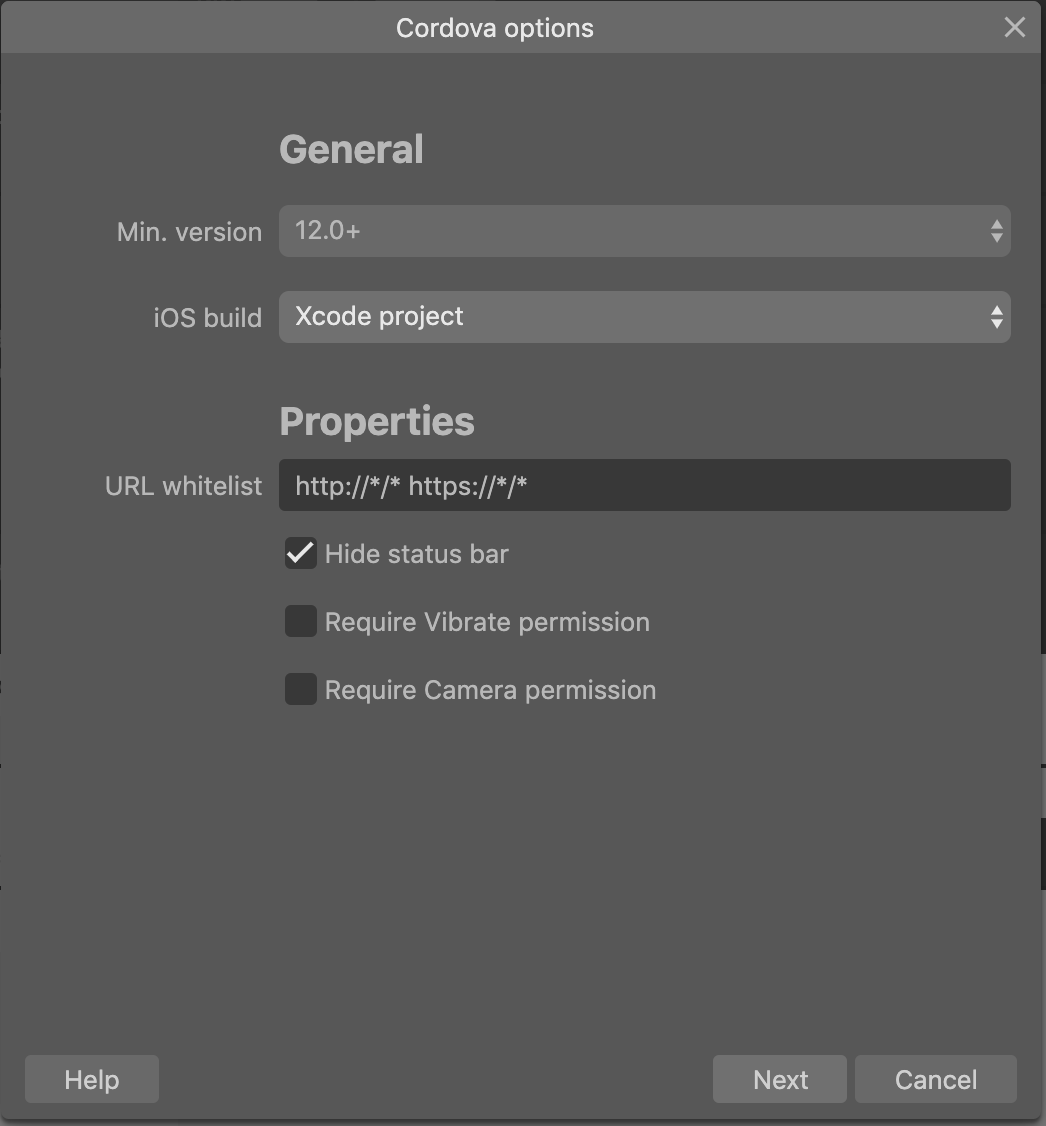Click the "iOS build" field label
The height and width of the screenshot is (1126, 1046).
[x=207, y=318]
